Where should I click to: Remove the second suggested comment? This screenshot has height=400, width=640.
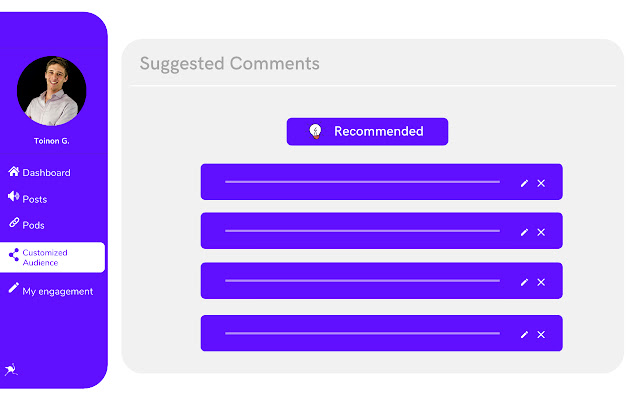coord(541,232)
